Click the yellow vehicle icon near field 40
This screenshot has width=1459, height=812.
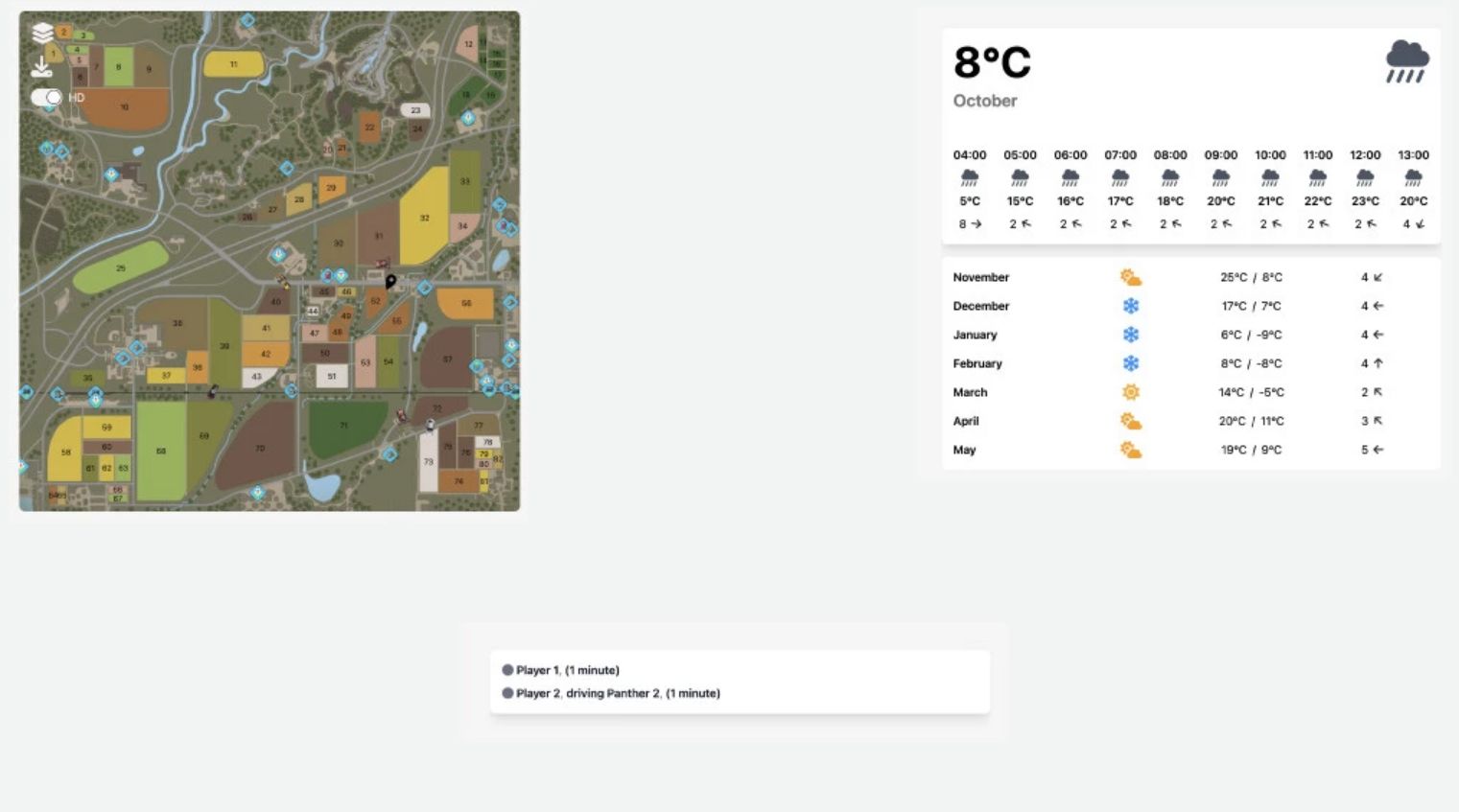point(283,282)
